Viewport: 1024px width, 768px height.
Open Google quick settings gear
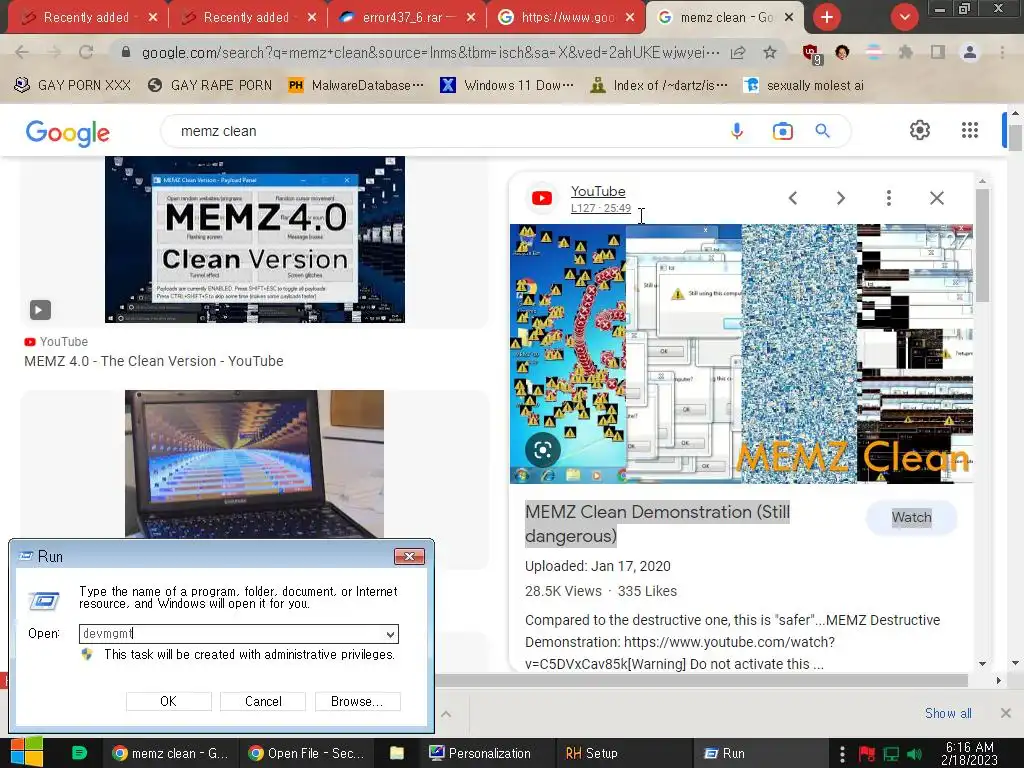[920, 130]
